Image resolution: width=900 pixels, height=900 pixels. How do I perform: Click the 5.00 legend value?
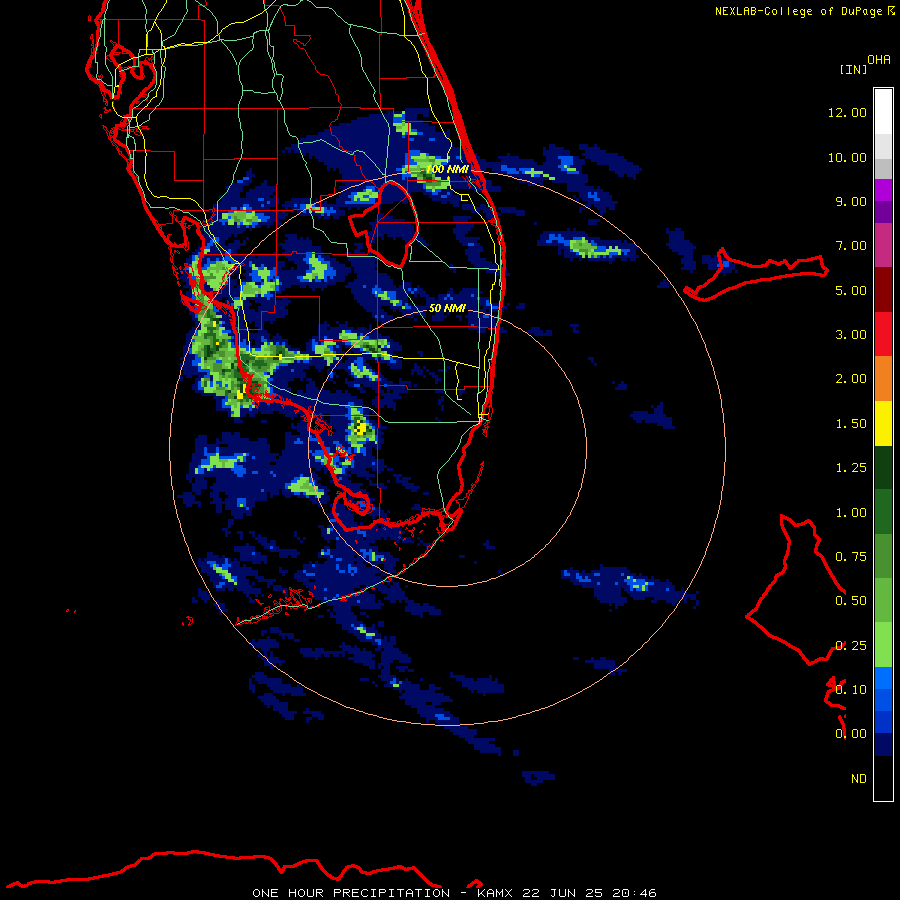851,290
